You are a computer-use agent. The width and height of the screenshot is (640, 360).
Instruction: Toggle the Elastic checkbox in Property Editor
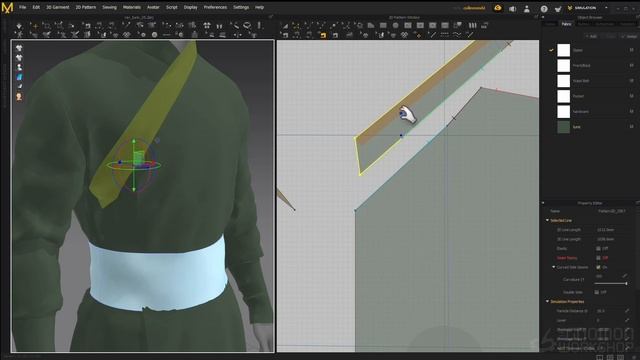point(598,249)
